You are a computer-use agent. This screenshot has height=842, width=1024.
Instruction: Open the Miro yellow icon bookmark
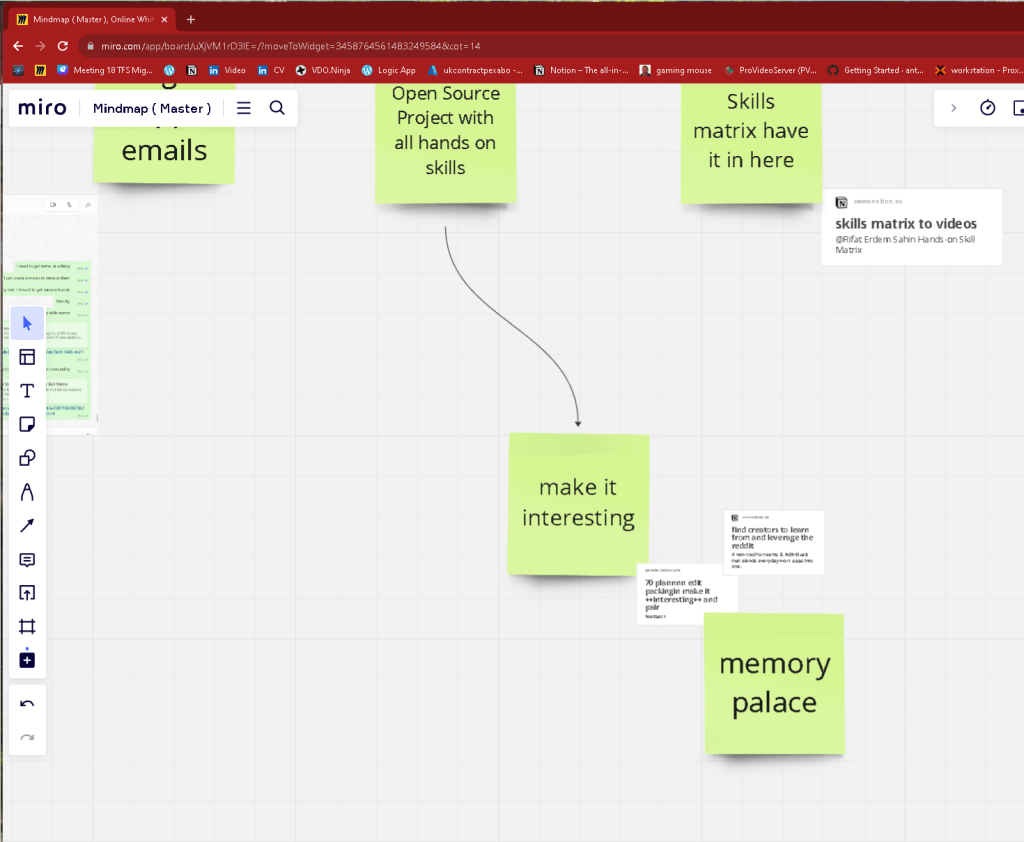tap(40, 70)
